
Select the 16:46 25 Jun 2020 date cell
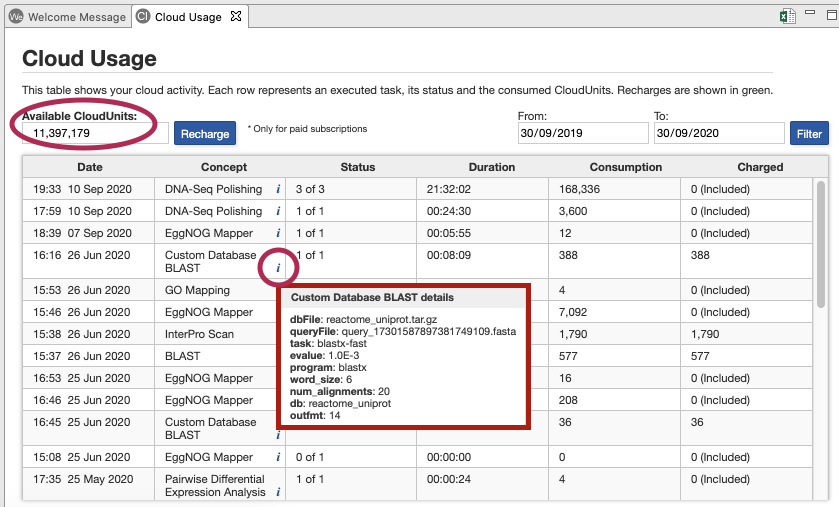[89, 400]
